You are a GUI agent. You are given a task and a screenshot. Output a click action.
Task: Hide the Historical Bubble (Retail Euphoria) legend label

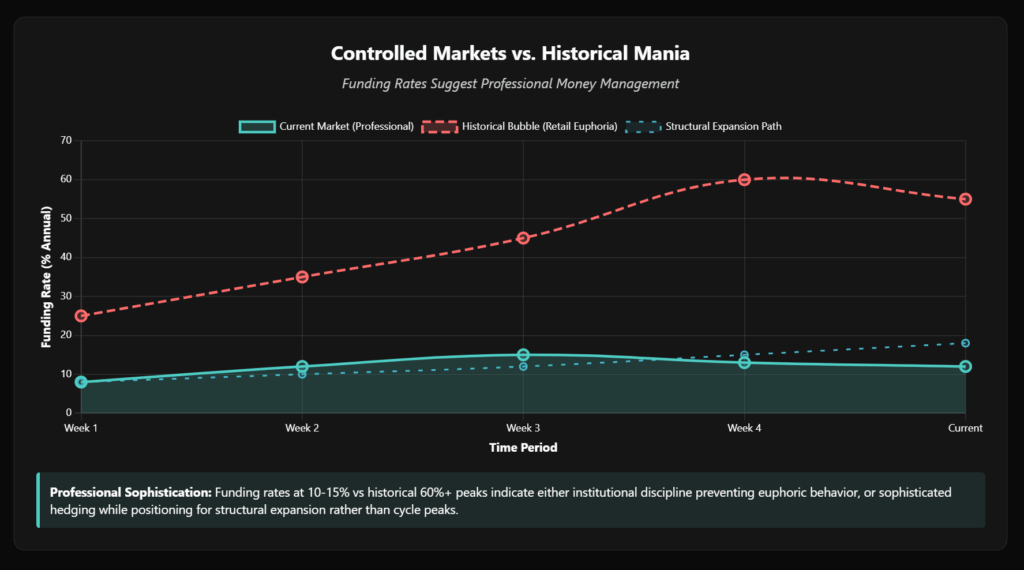(537, 127)
